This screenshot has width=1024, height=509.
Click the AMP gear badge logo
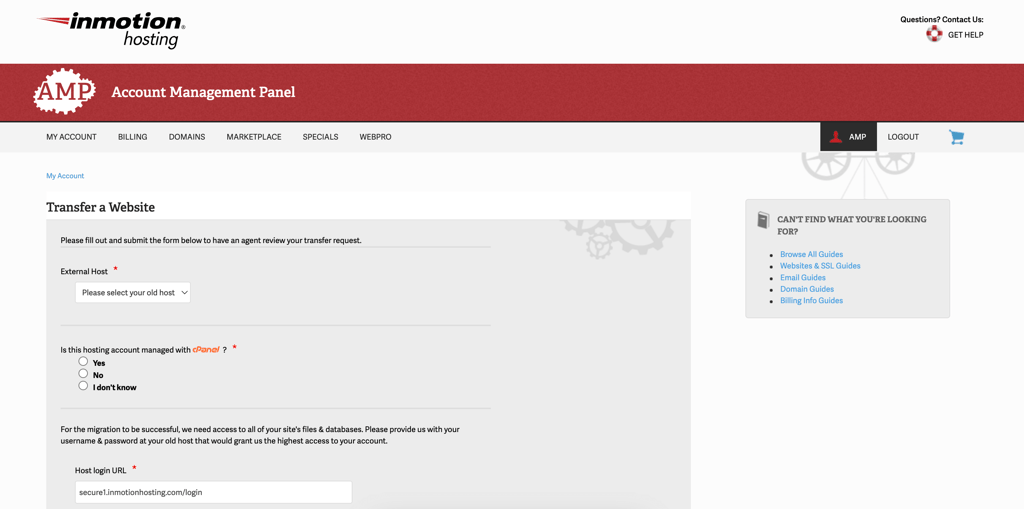[x=65, y=91]
